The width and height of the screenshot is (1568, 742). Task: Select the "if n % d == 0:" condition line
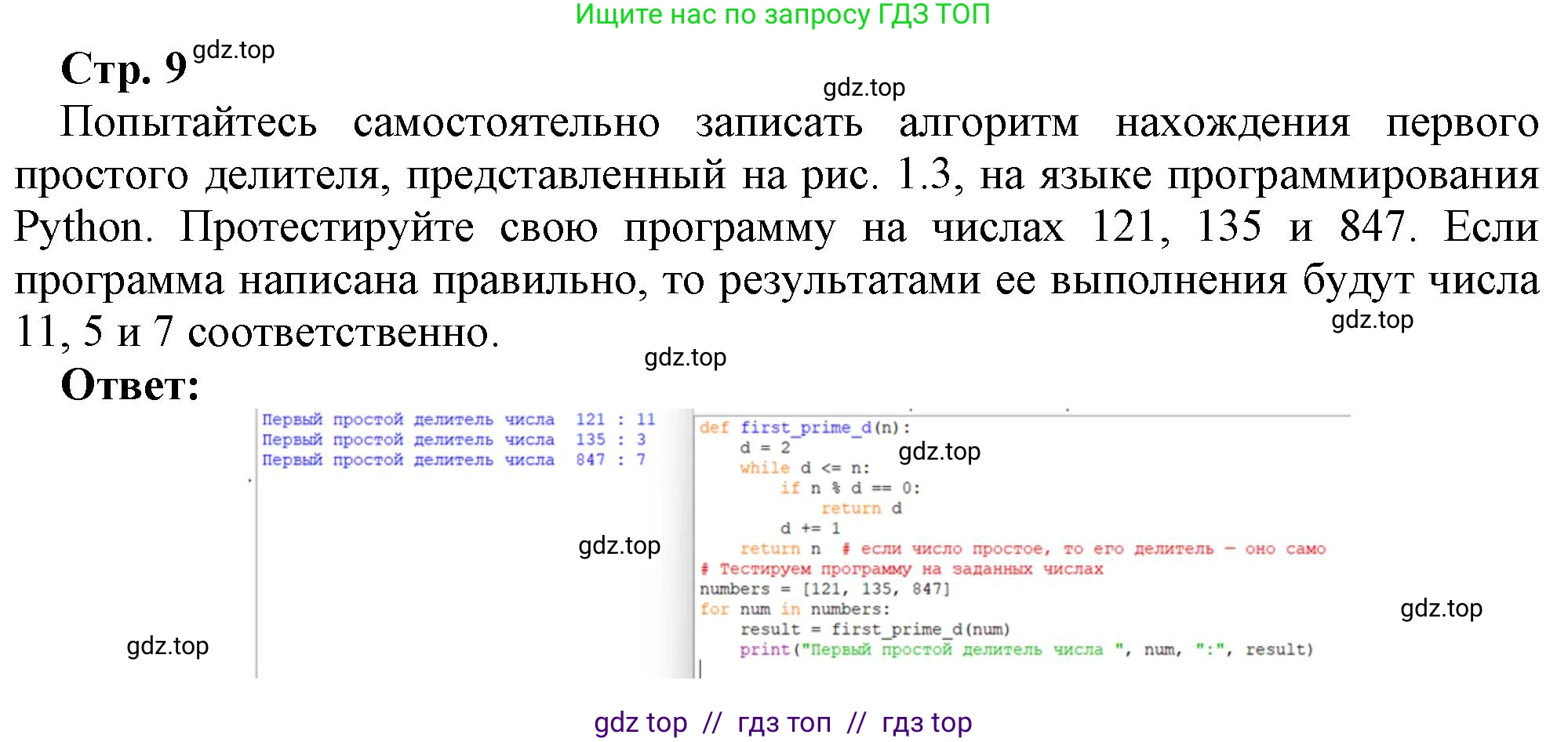[849, 488]
